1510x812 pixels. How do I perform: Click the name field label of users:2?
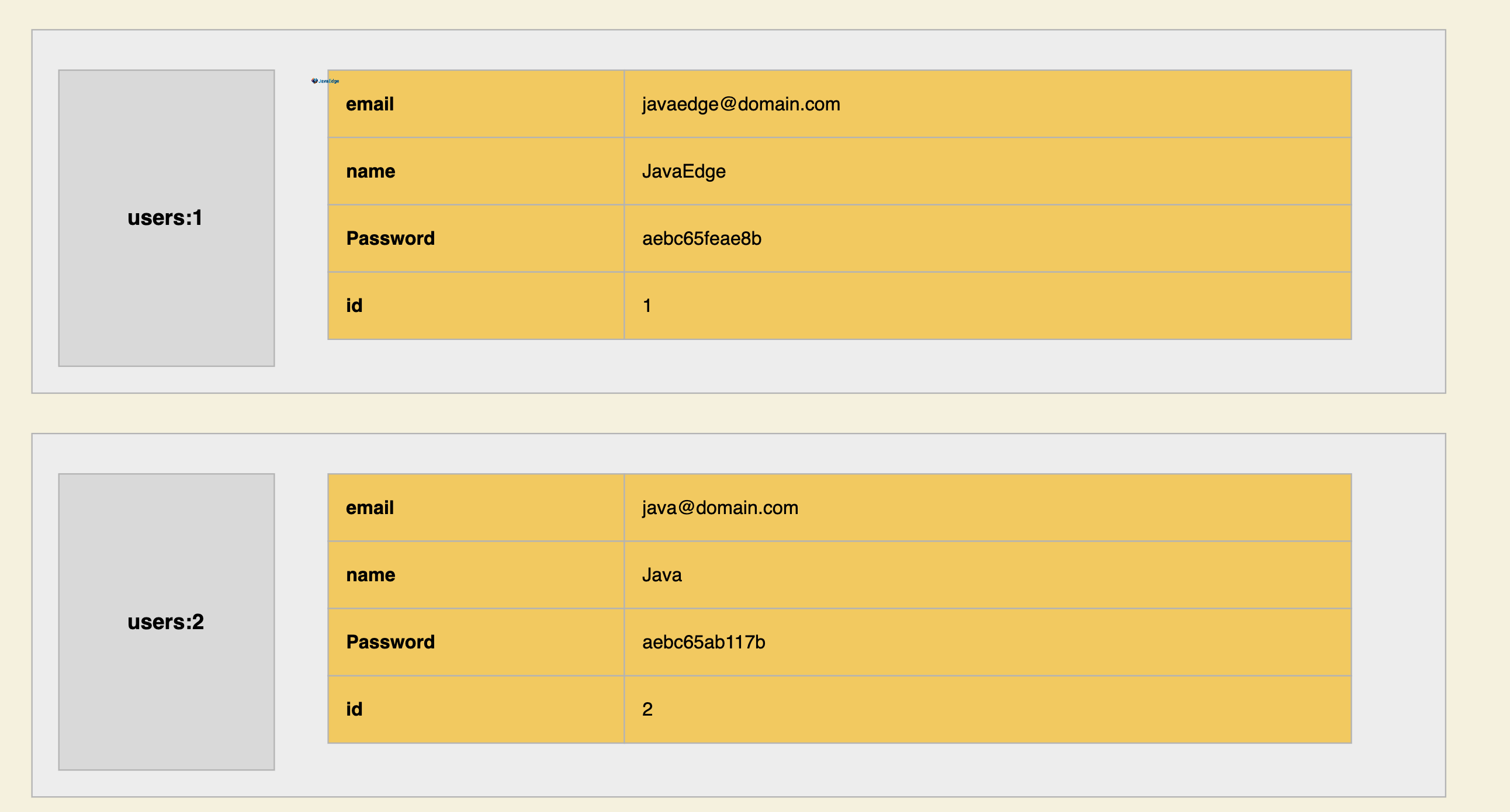pos(370,575)
